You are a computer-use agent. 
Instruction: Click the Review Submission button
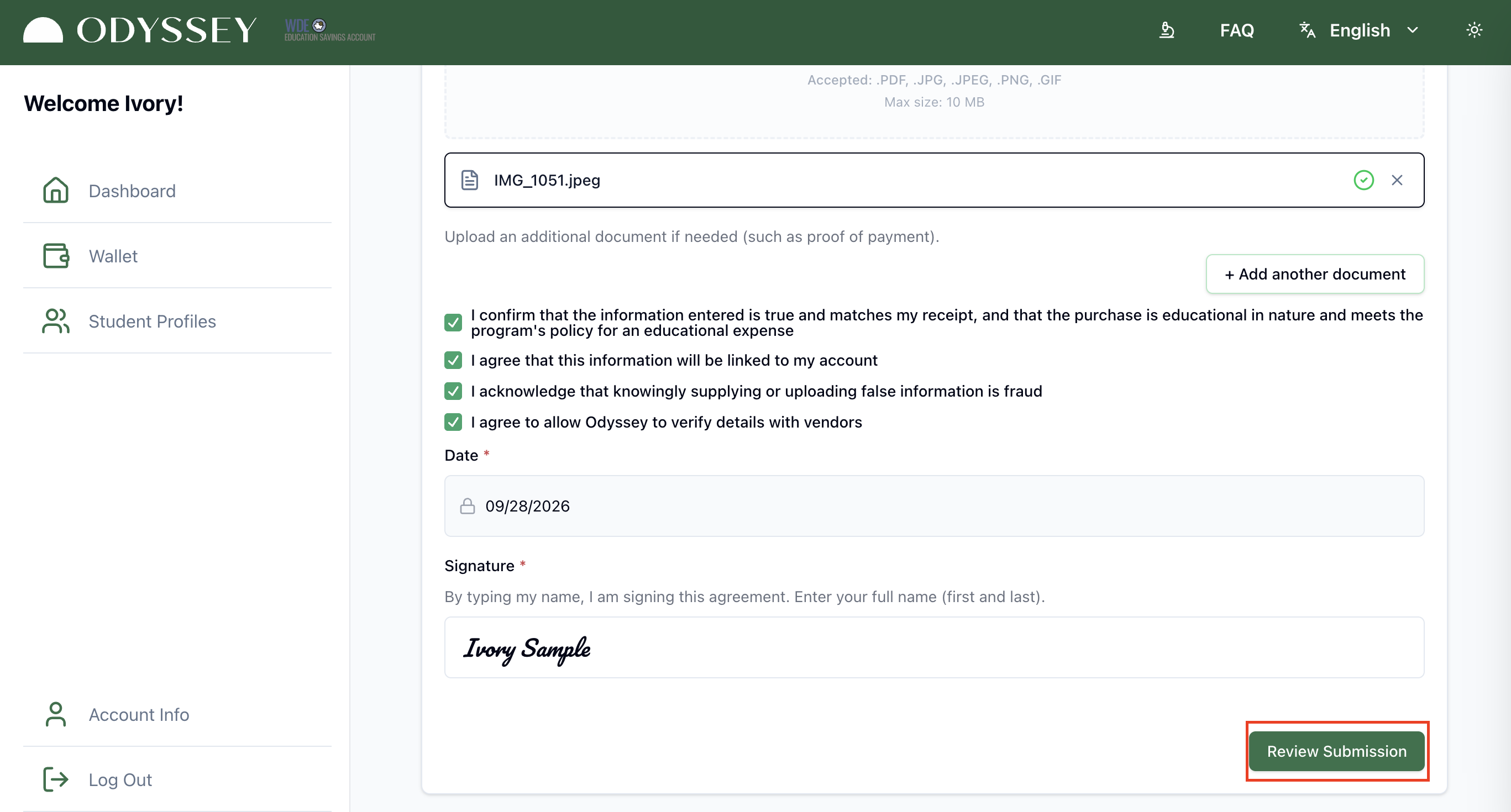1337,751
